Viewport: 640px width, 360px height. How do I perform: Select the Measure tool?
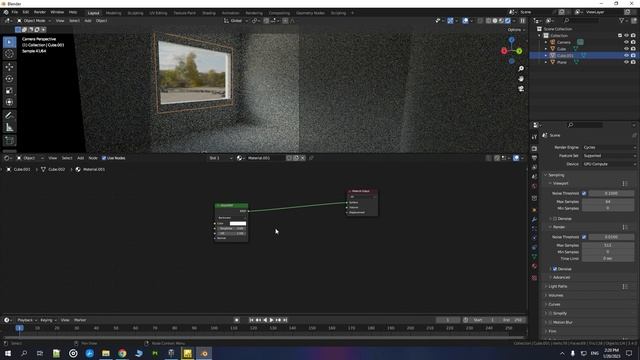(x=9, y=128)
